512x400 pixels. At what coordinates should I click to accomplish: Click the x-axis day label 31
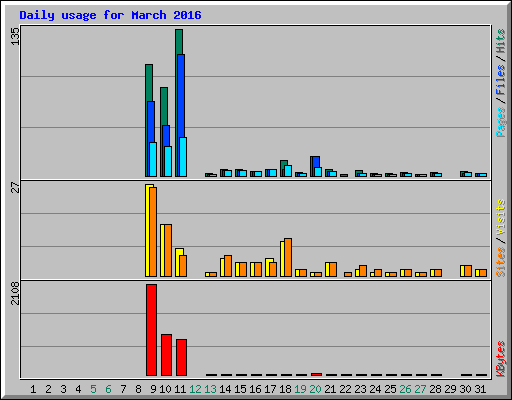(x=480, y=389)
